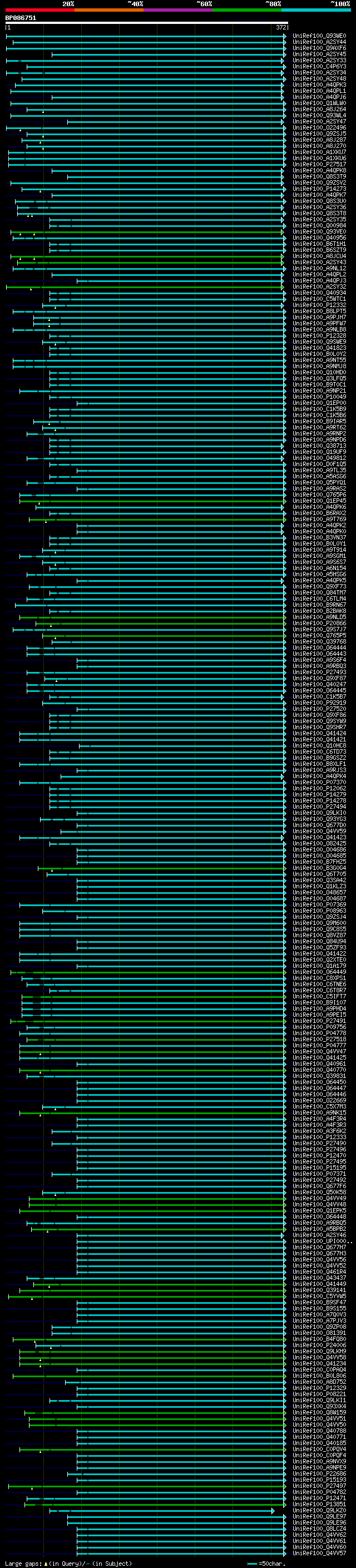The image size is (356, 1568).
Task: Select hit label UniRef100_O82425
Action: 319,844
